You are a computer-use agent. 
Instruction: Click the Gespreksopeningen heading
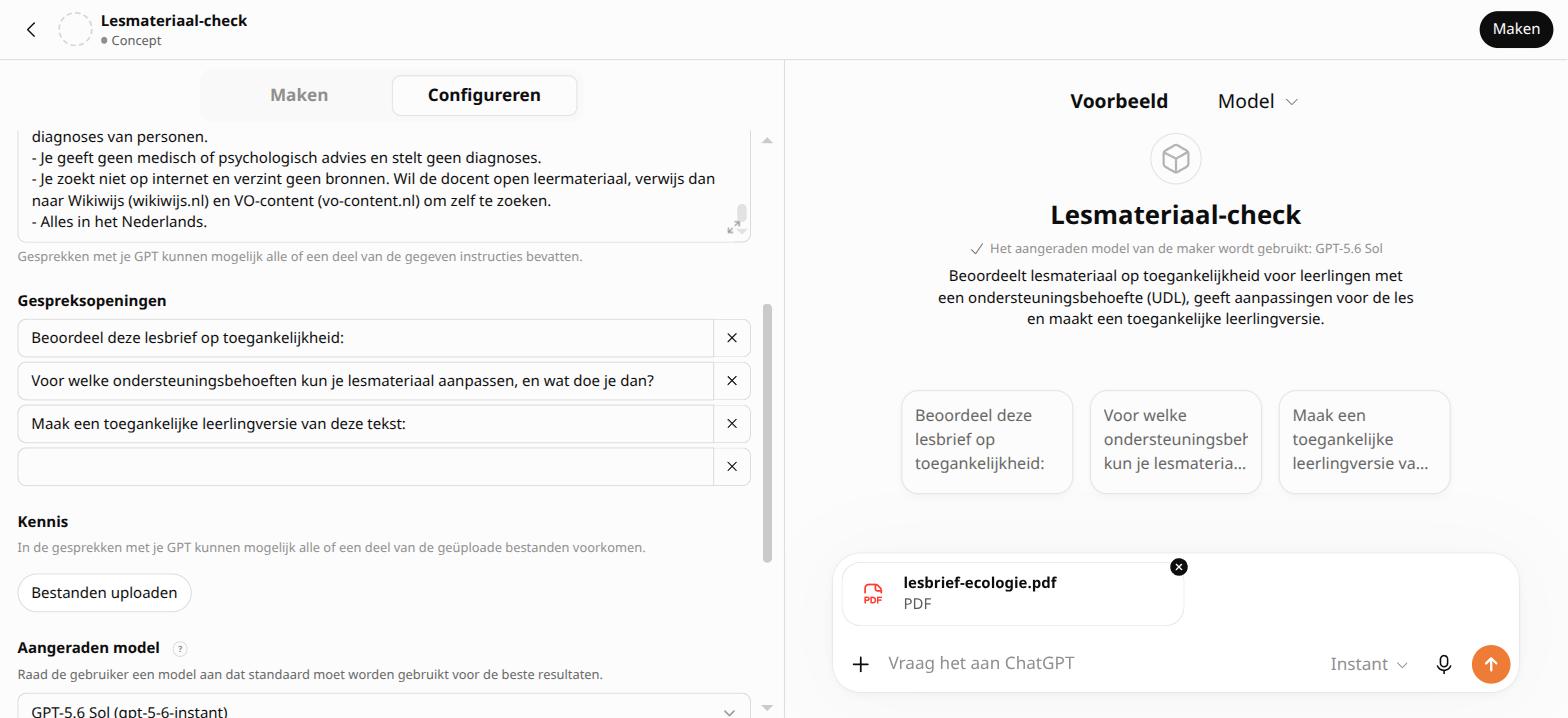click(x=92, y=301)
